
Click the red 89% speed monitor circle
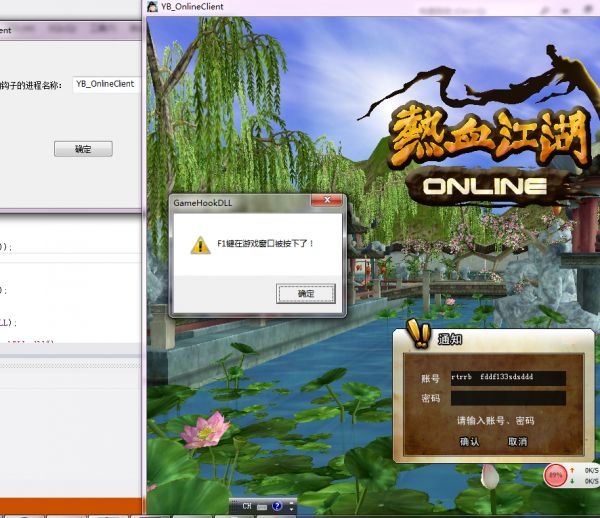point(555,474)
